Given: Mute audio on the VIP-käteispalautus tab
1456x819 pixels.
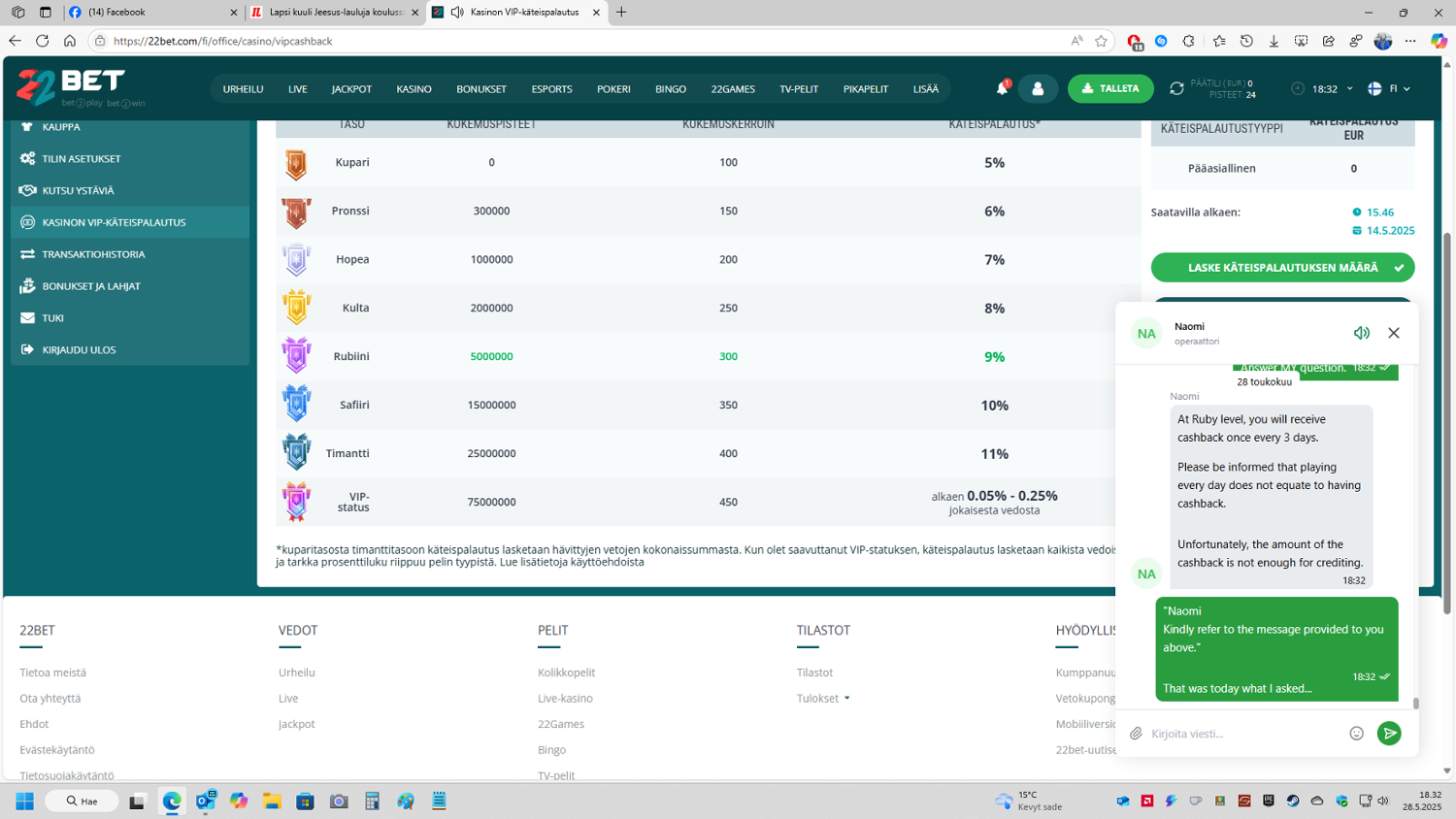Looking at the screenshot, I should [457, 13].
